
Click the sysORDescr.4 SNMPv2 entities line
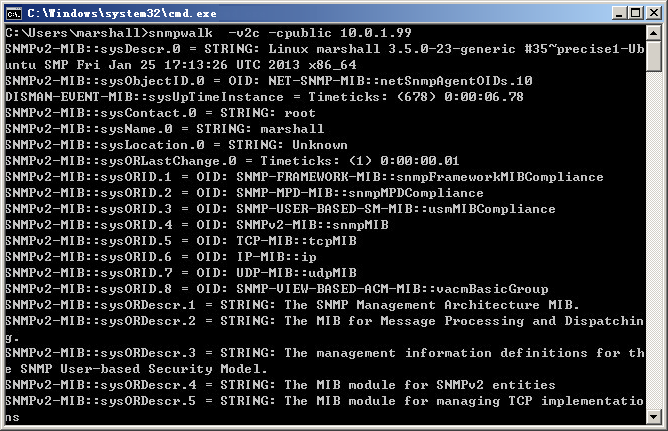(x=280, y=385)
